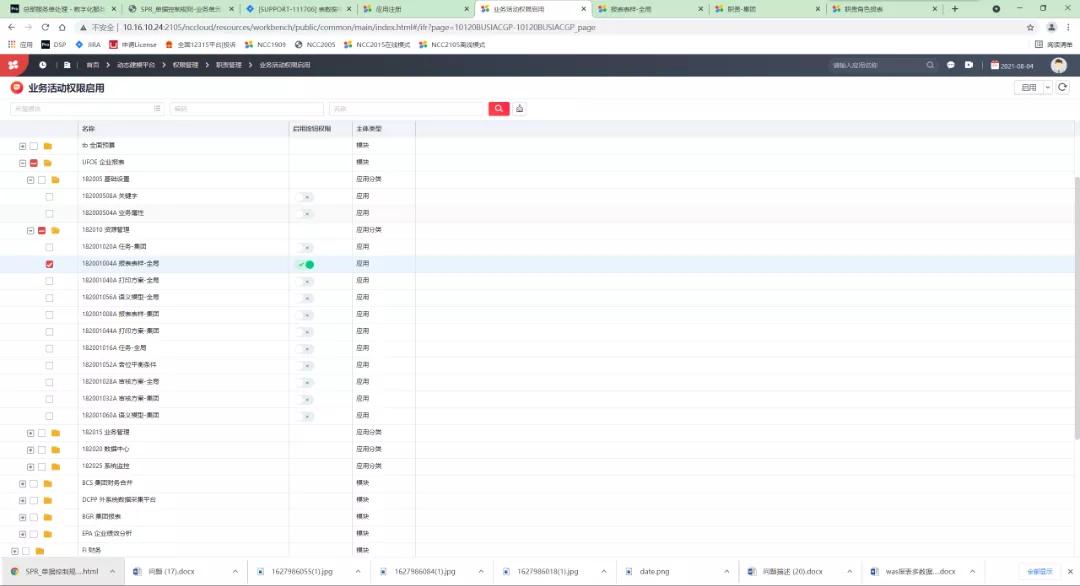Check the 182001040A 打印方案-全局 checkbox
Screen dimensions: 1080x586
click(49, 281)
